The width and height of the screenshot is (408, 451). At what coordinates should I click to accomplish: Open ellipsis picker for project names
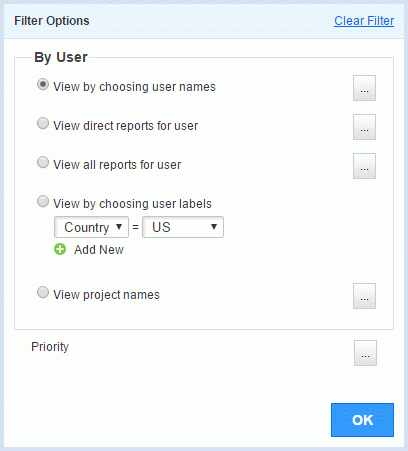pos(364,296)
